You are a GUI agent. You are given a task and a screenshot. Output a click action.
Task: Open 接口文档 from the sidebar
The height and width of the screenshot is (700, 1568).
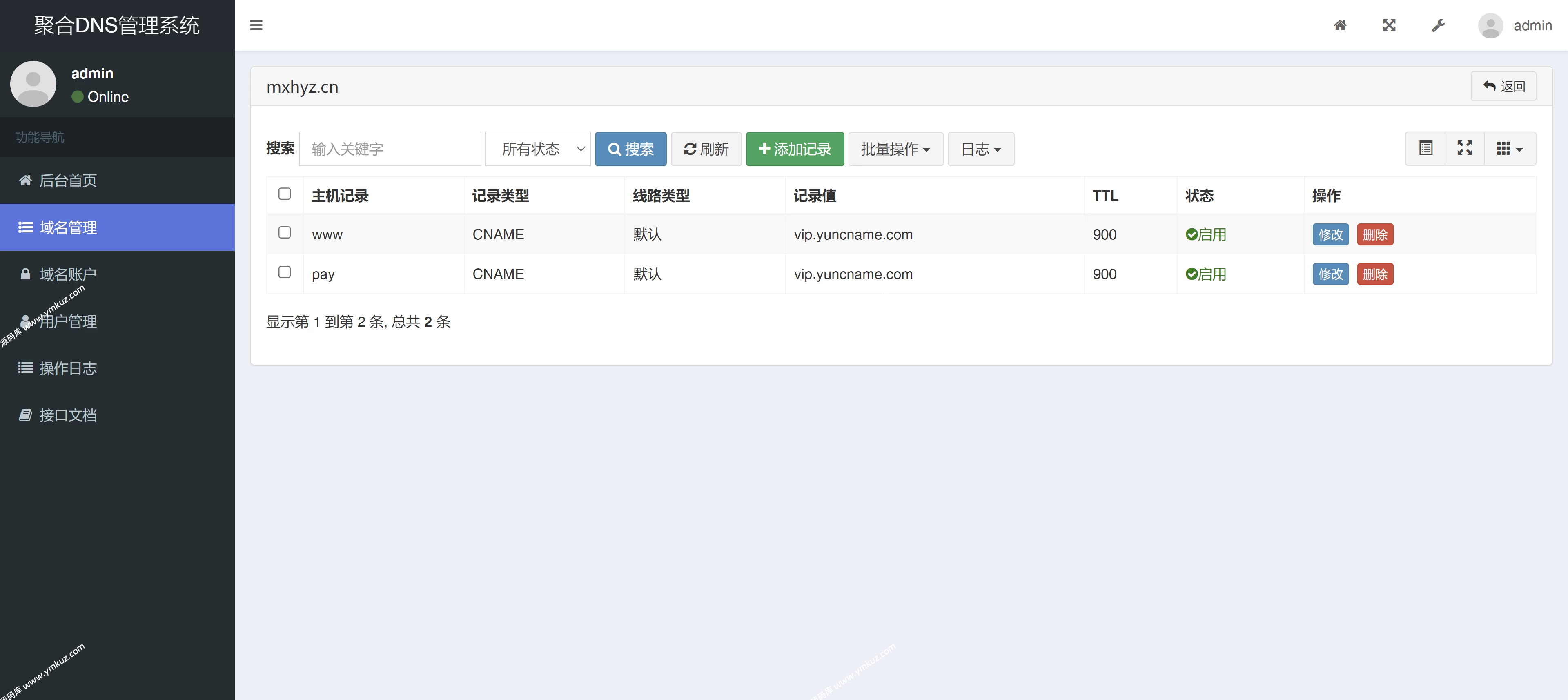point(67,415)
